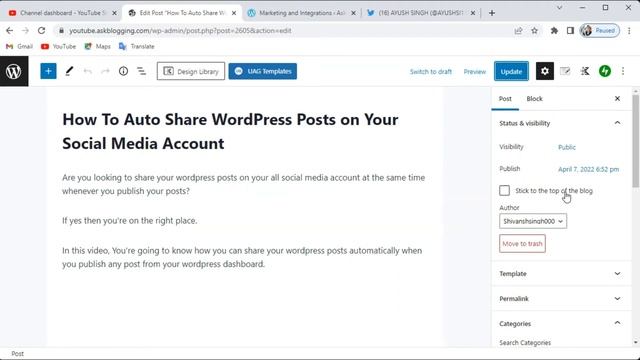Open a new browser tab
This screenshot has height=360, width=640.
point(492,13)
